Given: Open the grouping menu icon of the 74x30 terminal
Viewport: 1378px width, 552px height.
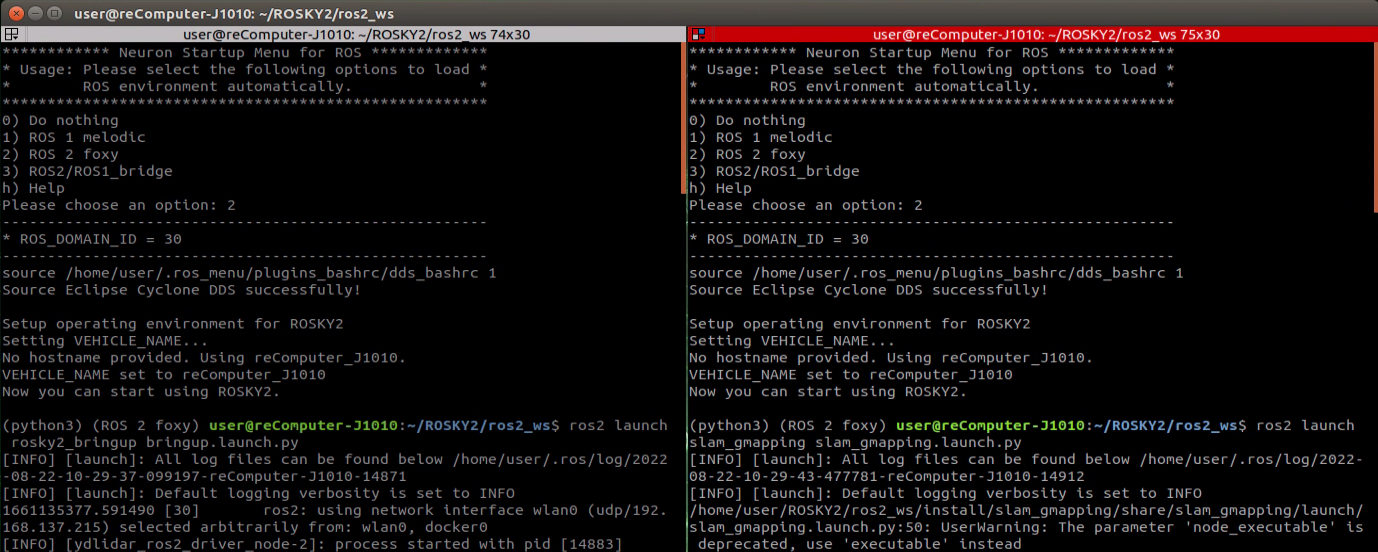Looking at the screenshot, I should [x=10, y=34].
